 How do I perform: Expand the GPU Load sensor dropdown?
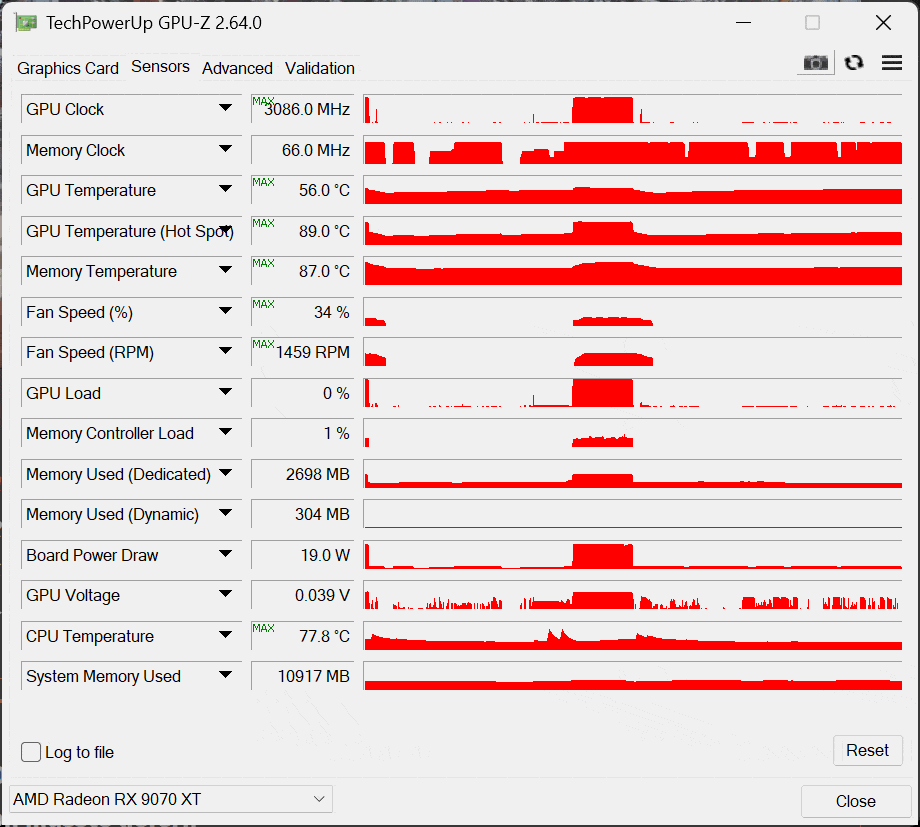click(225, 392)
